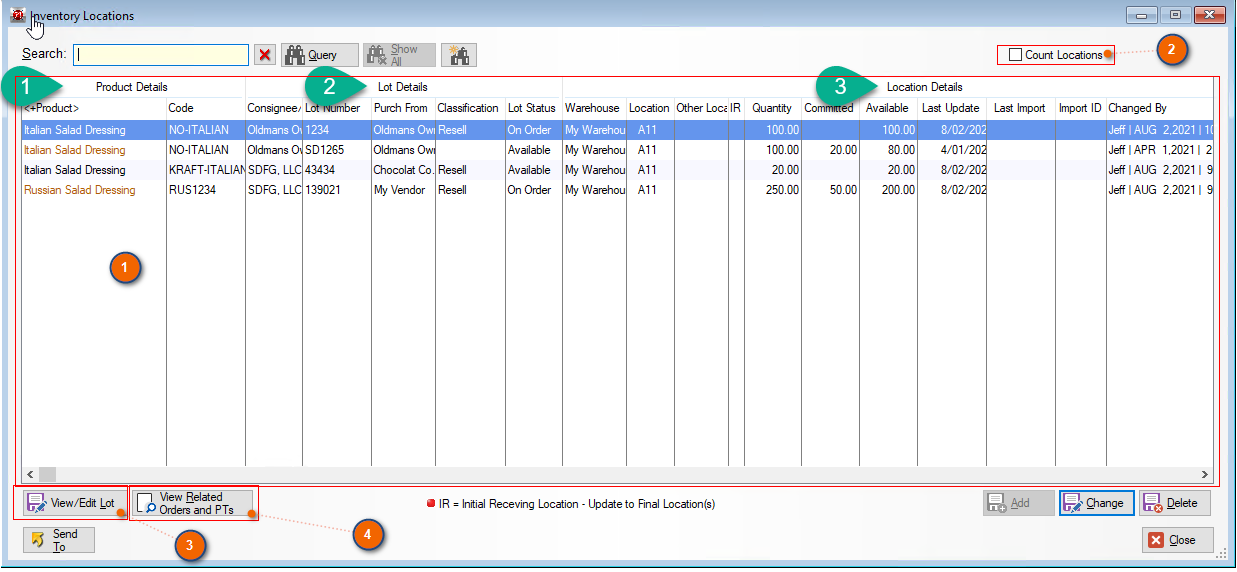Image resolution: width=1237 pixels, height=572 pixels.
Task: Click the red X clear search icon
Action: pos(265,55)
